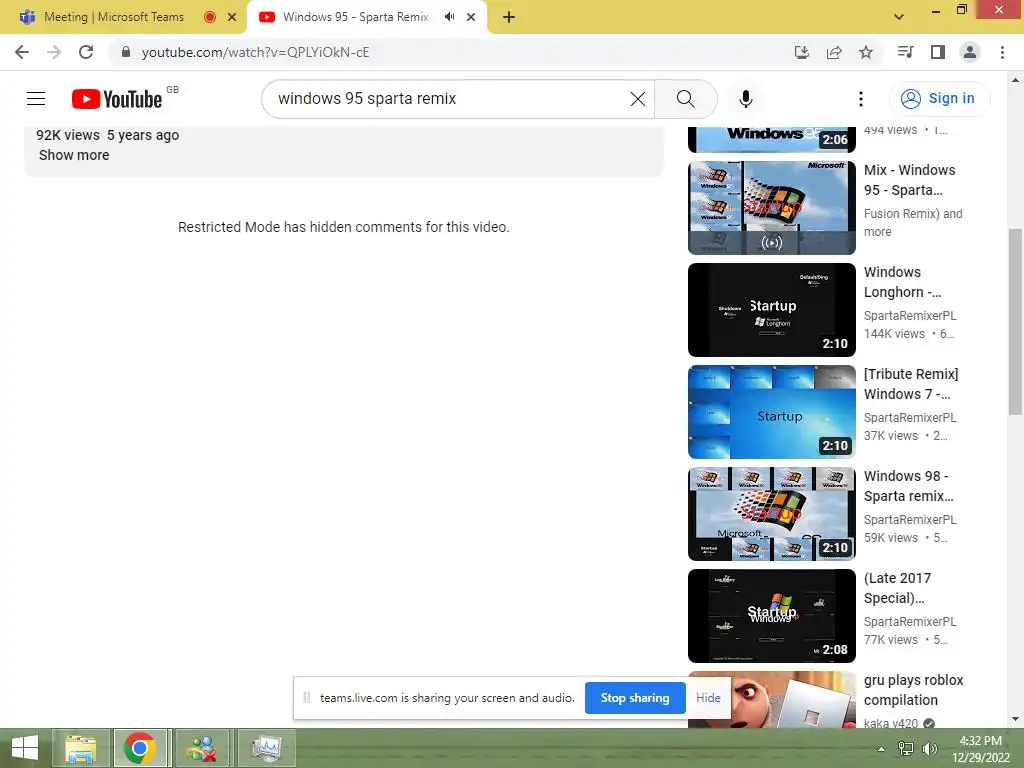Click Windows Longhorn video title

tap(903, 282)
